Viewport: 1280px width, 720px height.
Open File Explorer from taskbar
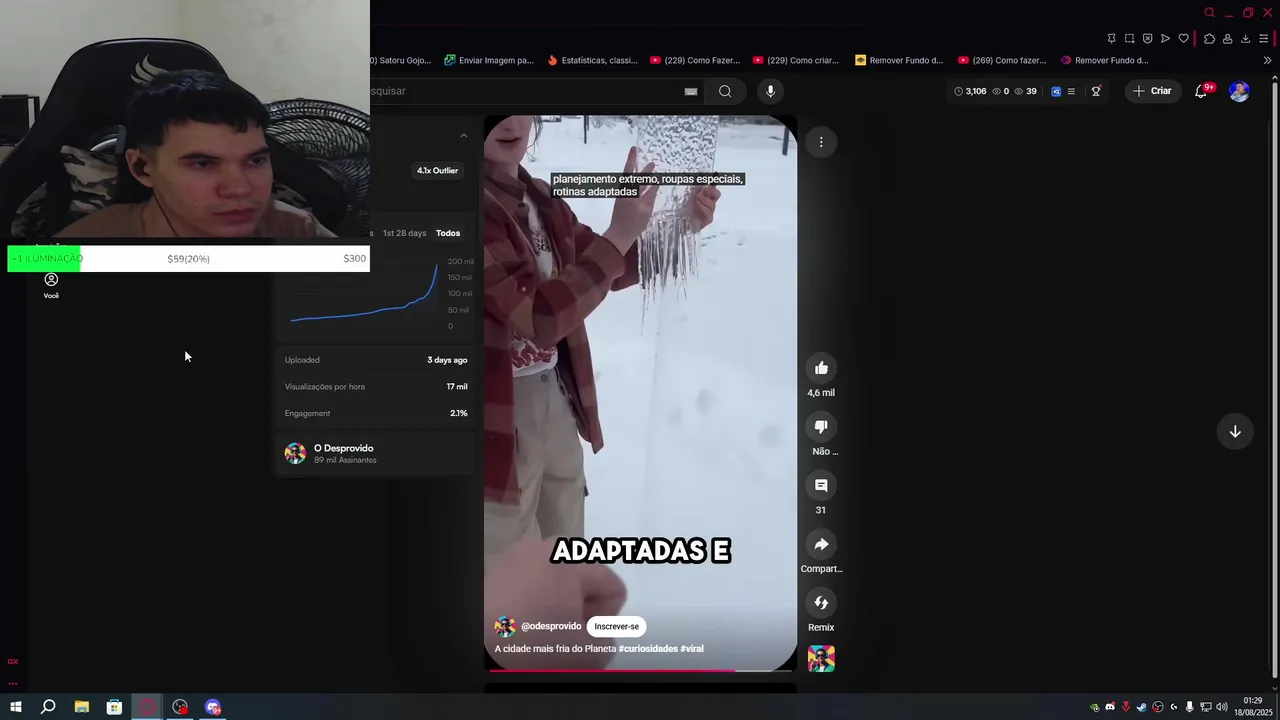81,707
